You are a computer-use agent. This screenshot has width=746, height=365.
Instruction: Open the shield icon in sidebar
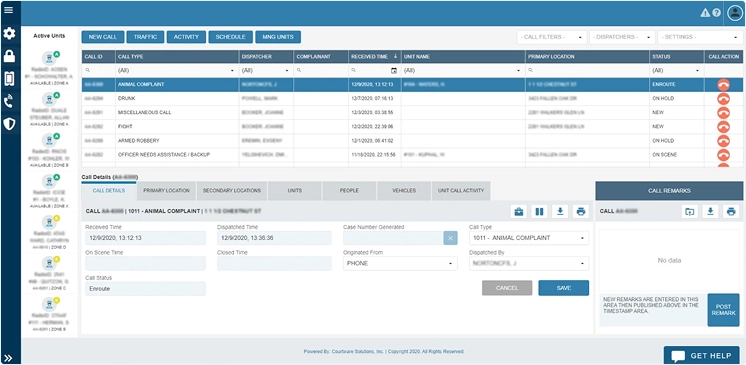(10, 124)
